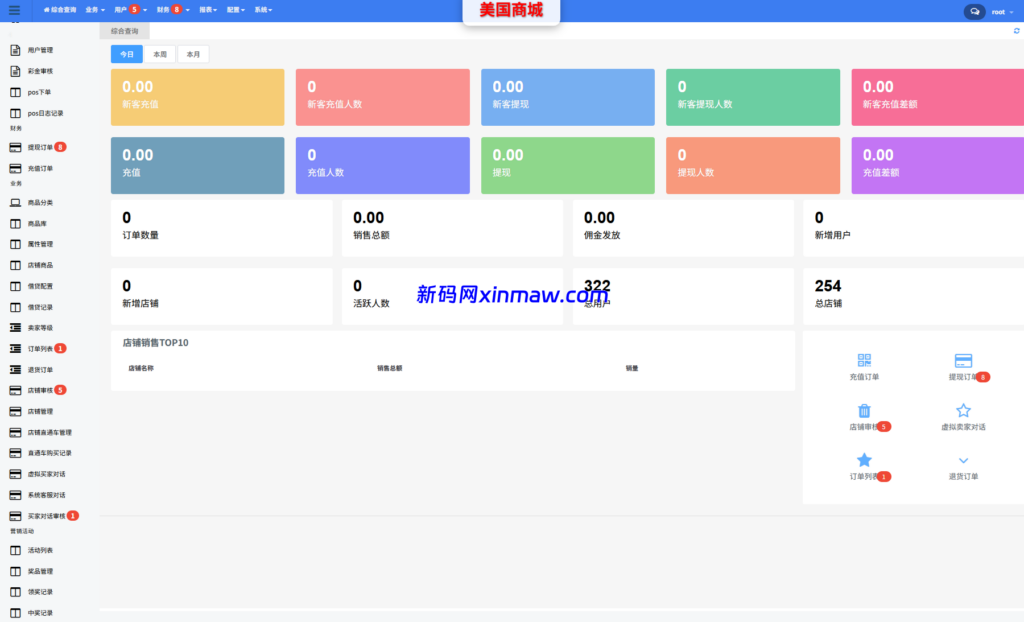Expand the 业务 dropdown in top bar

(95, 10)
